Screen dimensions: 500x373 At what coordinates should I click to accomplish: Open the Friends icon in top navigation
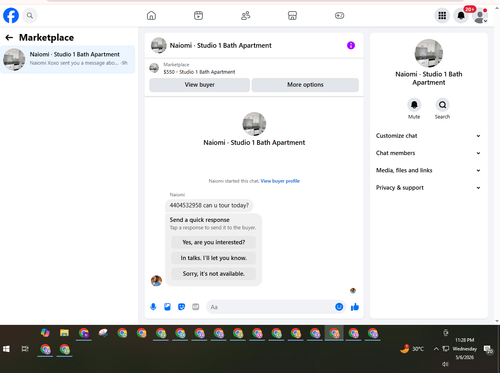tap(246, 16)
